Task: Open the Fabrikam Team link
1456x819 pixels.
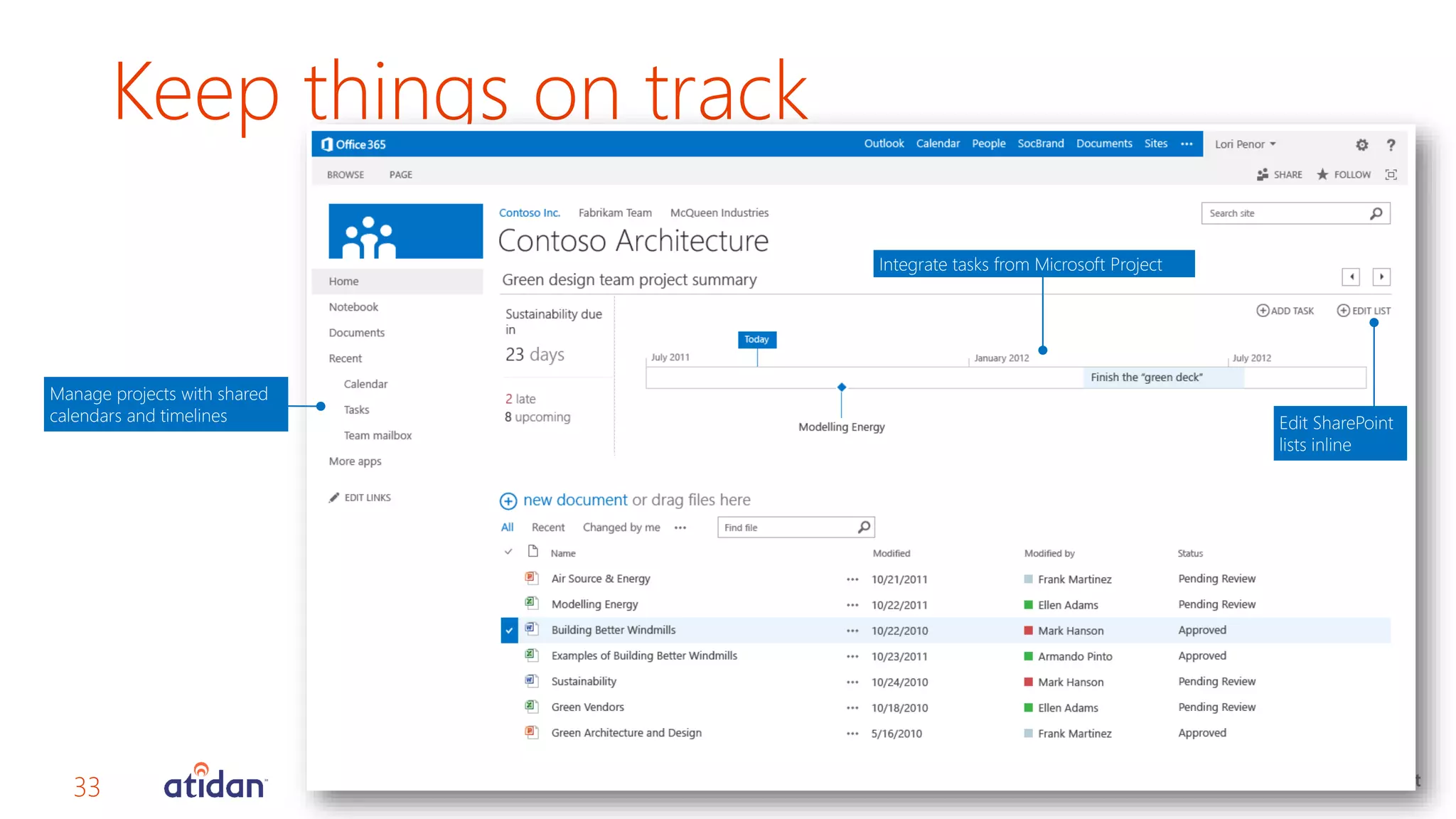Action: 615,213
